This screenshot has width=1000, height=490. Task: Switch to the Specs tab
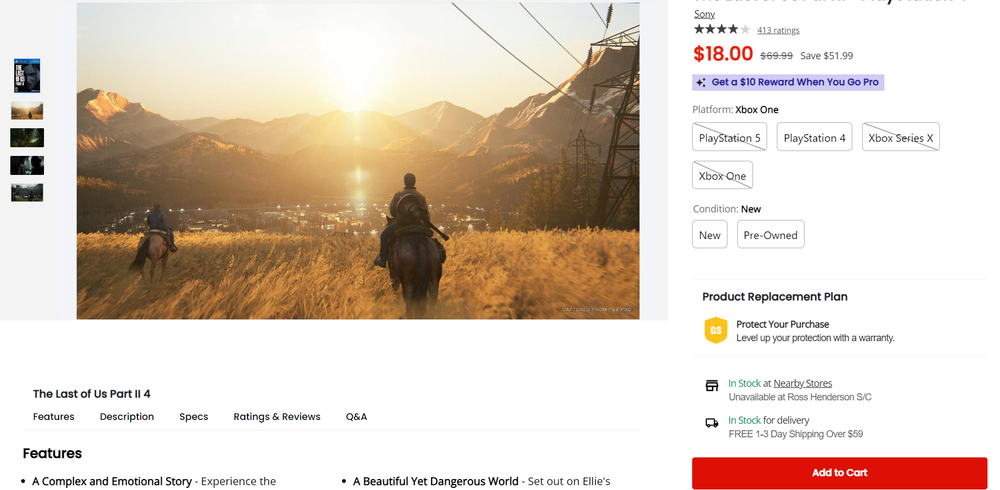tap(194, 417)
